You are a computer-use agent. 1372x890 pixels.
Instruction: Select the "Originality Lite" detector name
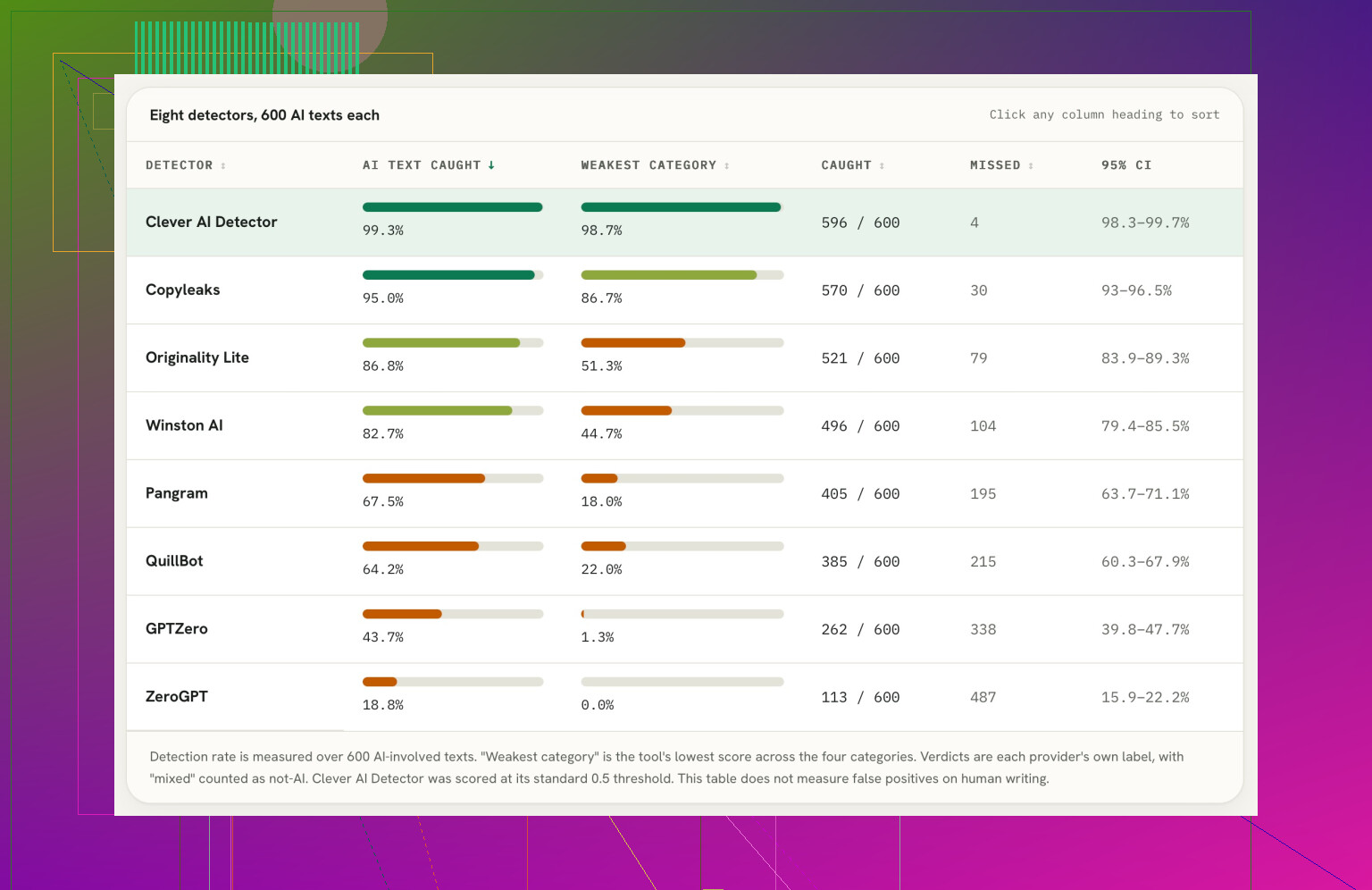click(197, 358)
